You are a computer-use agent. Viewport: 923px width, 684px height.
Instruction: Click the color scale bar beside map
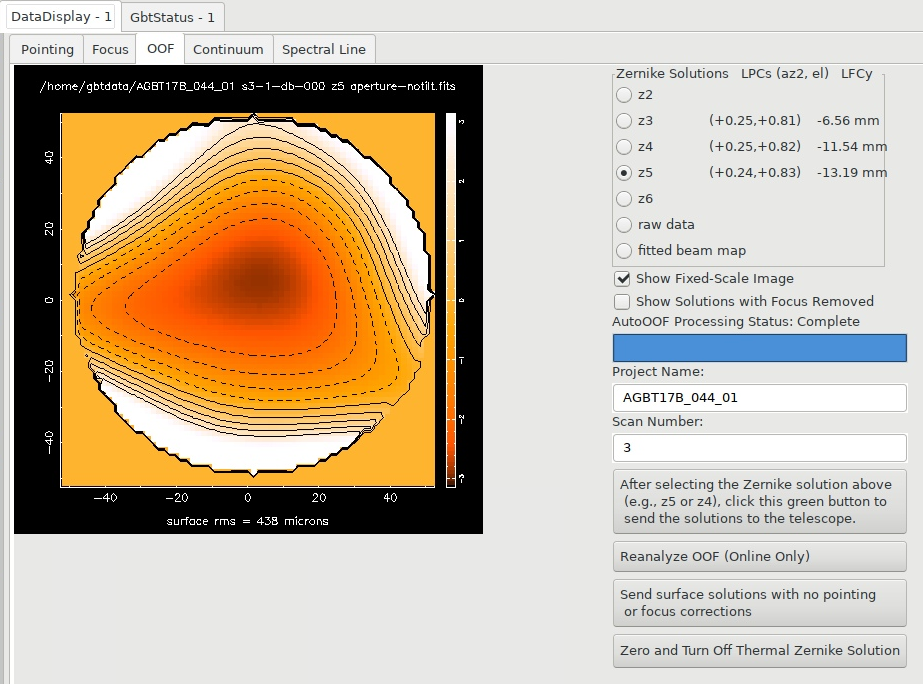(451, 300)
